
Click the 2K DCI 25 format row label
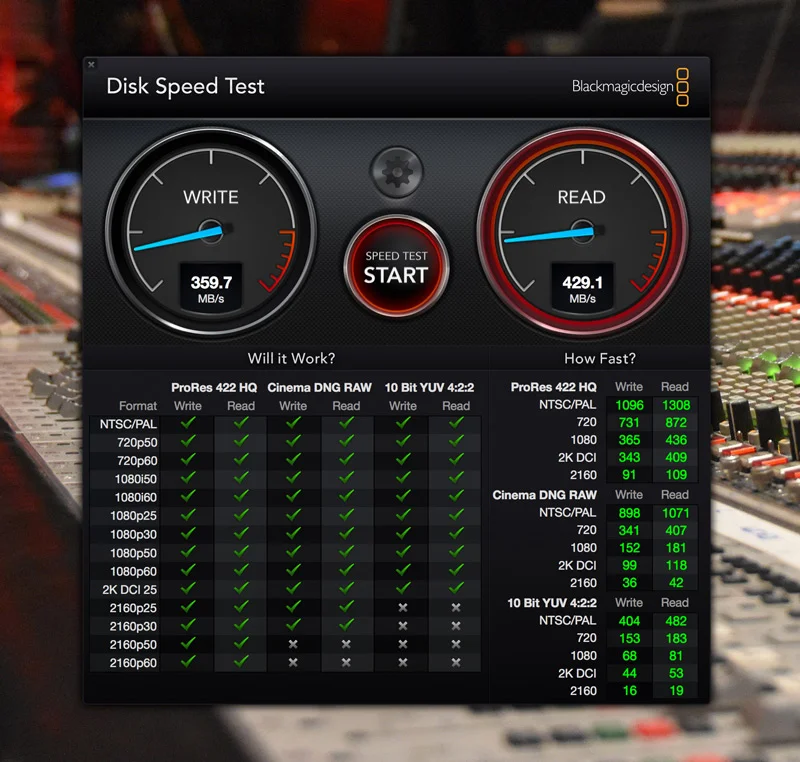[130, 590]
